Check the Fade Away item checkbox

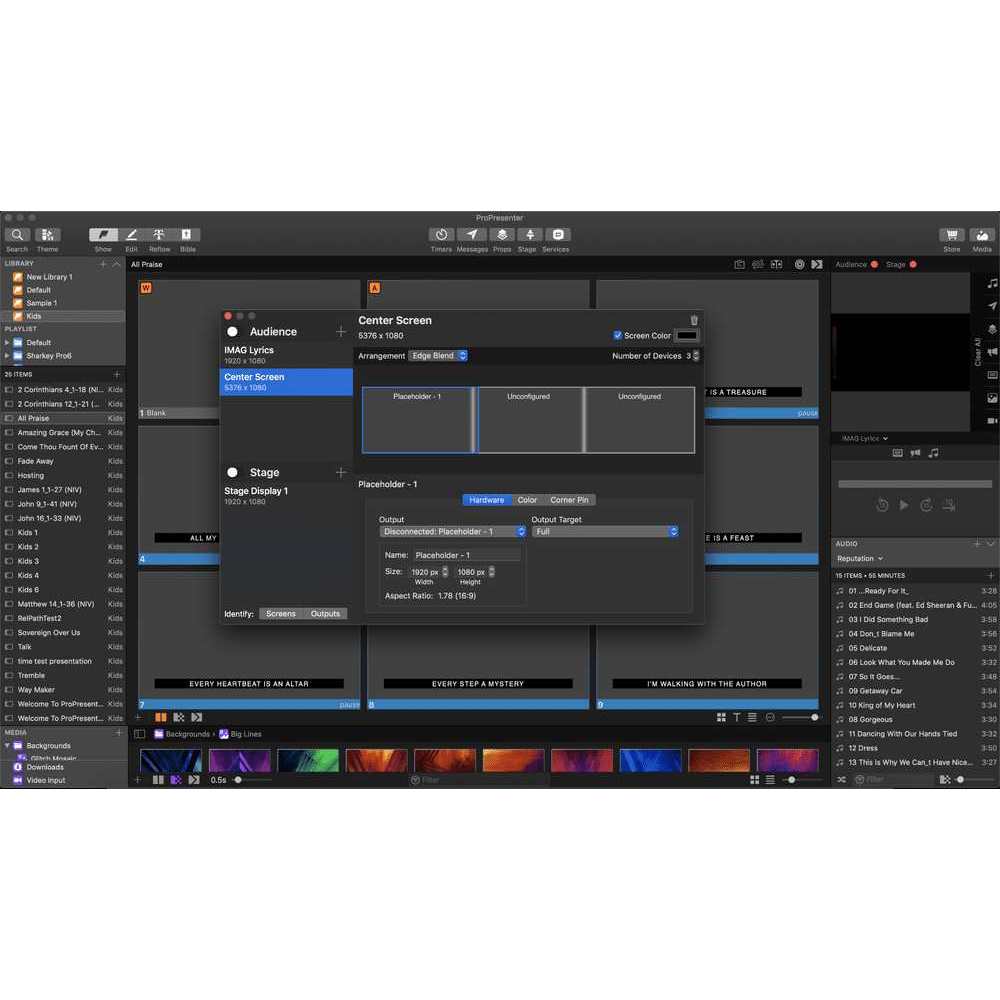tap(9, 461)
